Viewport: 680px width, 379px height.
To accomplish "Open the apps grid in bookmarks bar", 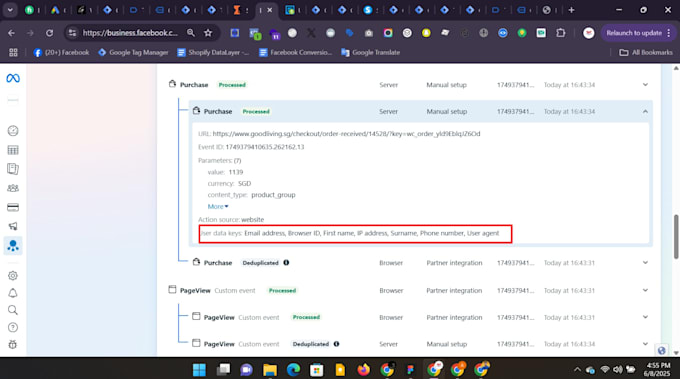I will (x=13, y=52).
